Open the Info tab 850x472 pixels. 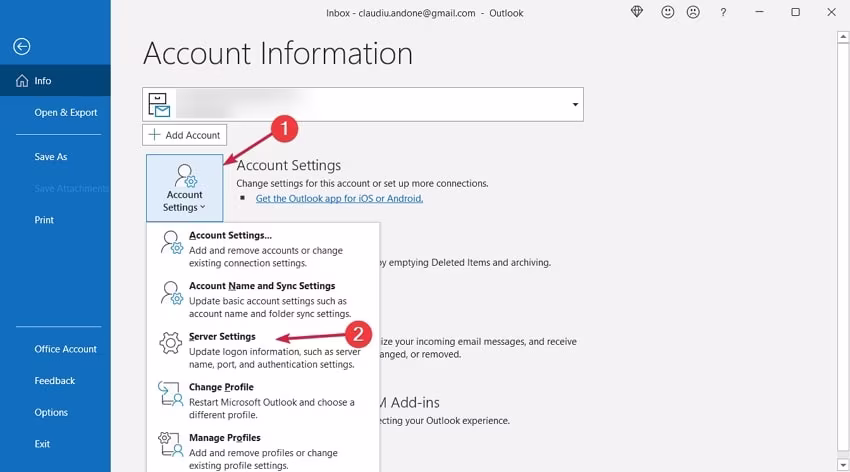tap(55, 81)
